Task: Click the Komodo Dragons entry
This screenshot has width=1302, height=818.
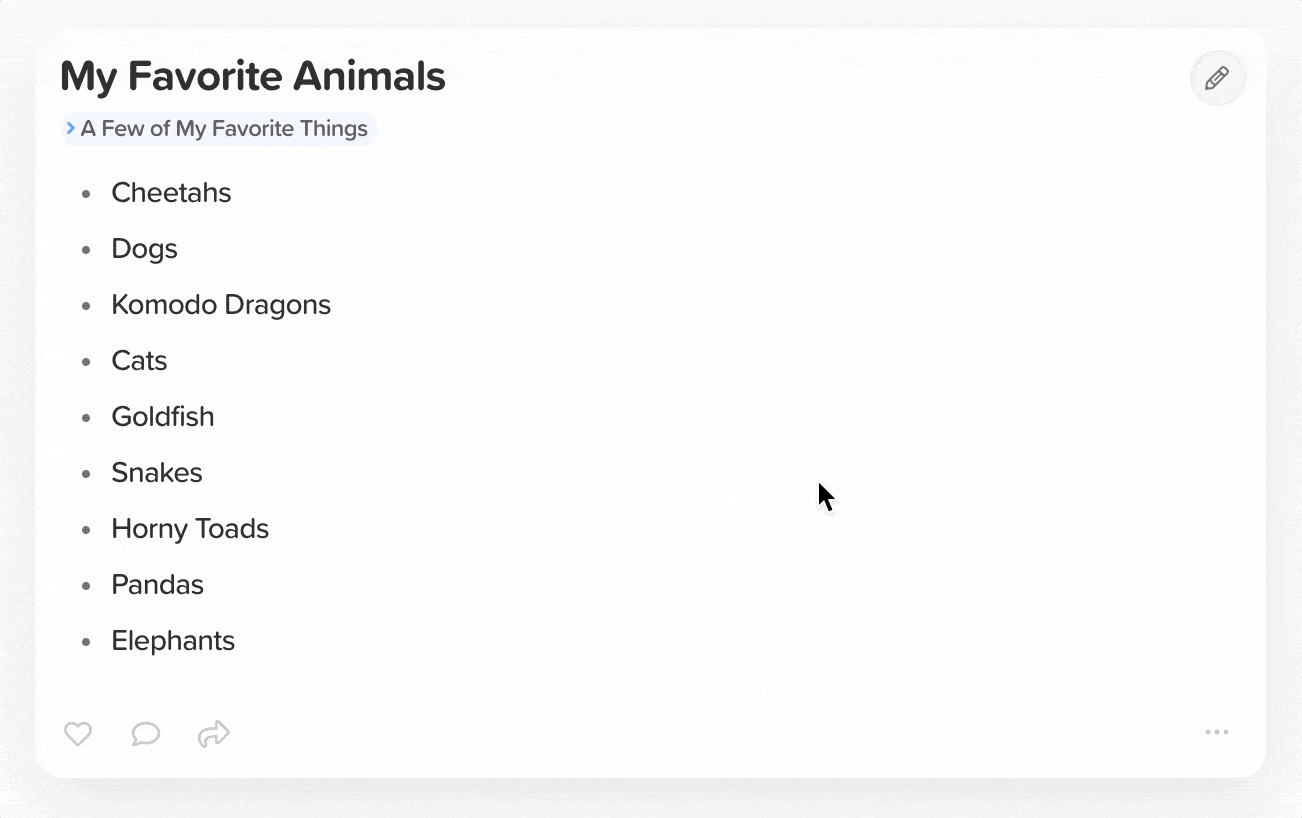Action: coord(221,305)
